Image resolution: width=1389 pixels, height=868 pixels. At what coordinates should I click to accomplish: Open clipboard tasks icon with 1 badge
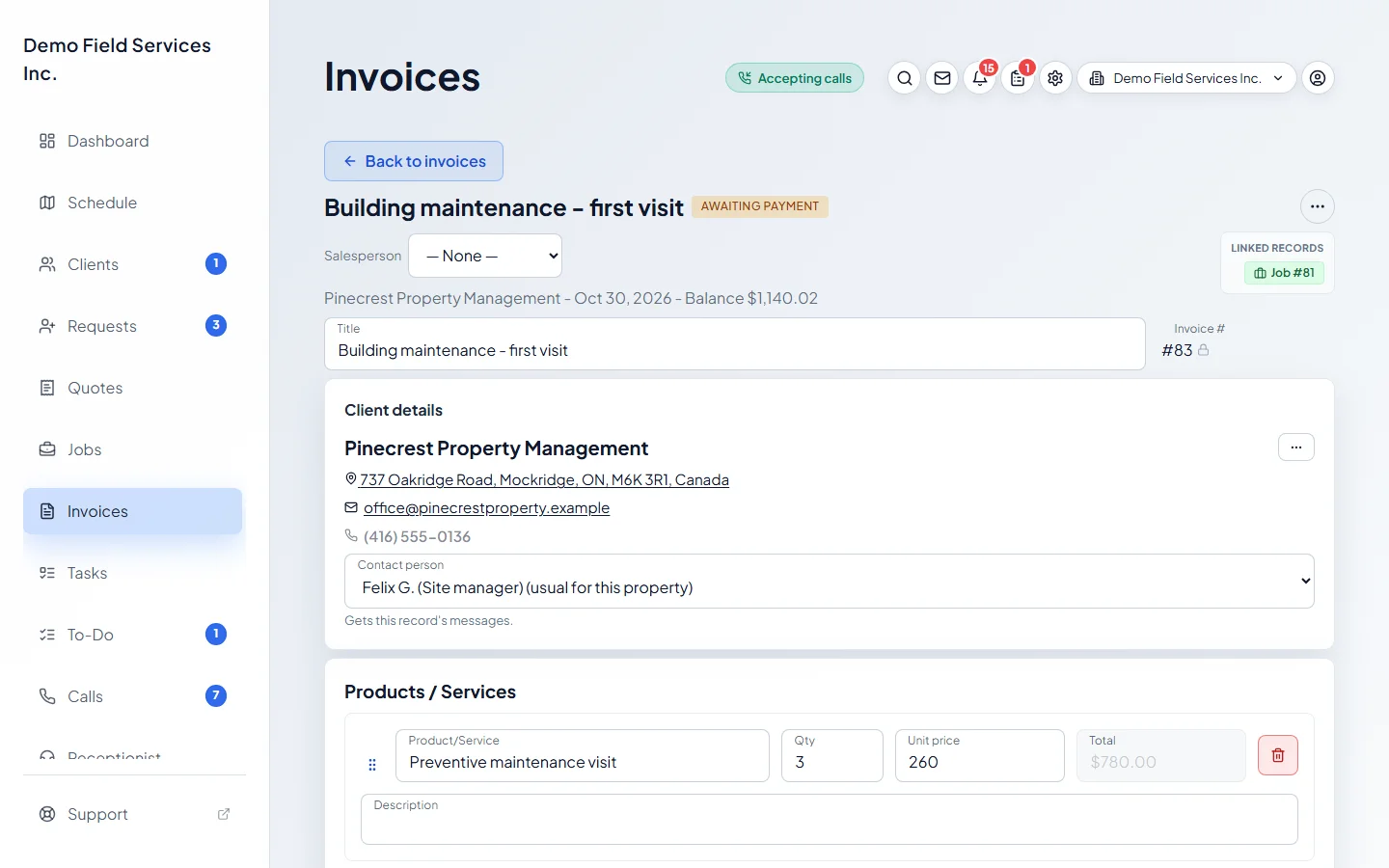(1018, 78)
